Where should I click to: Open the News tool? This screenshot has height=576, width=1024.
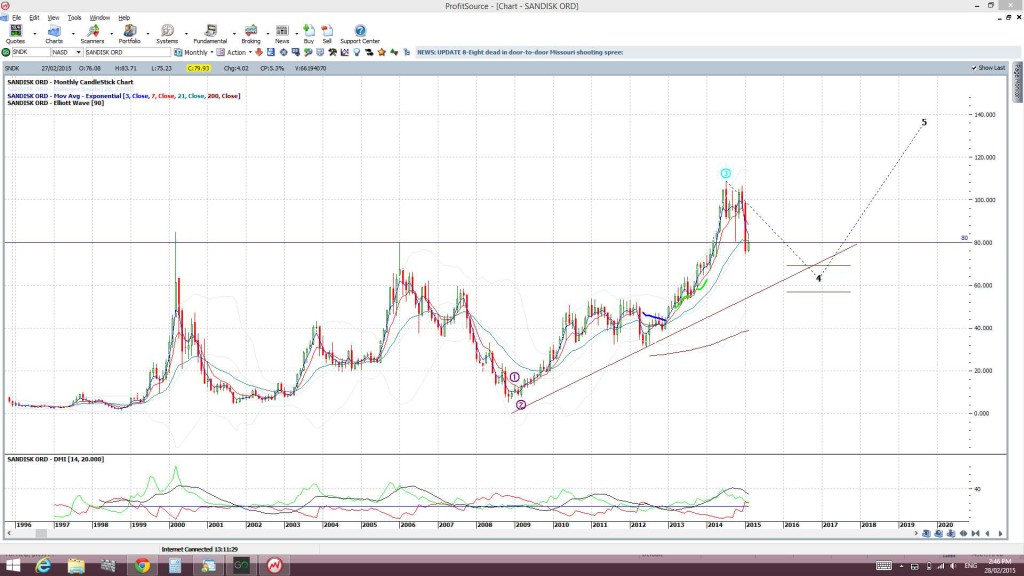pos(282,34)
